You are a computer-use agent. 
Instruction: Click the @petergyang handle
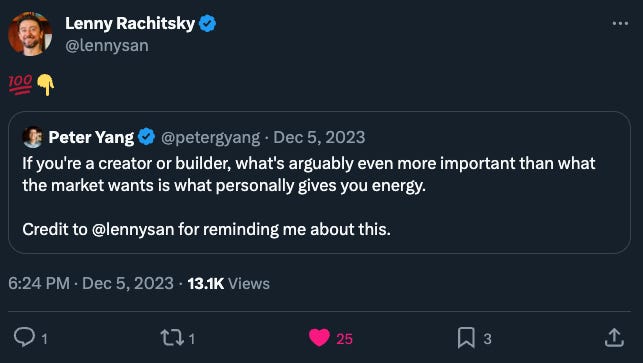210,137
